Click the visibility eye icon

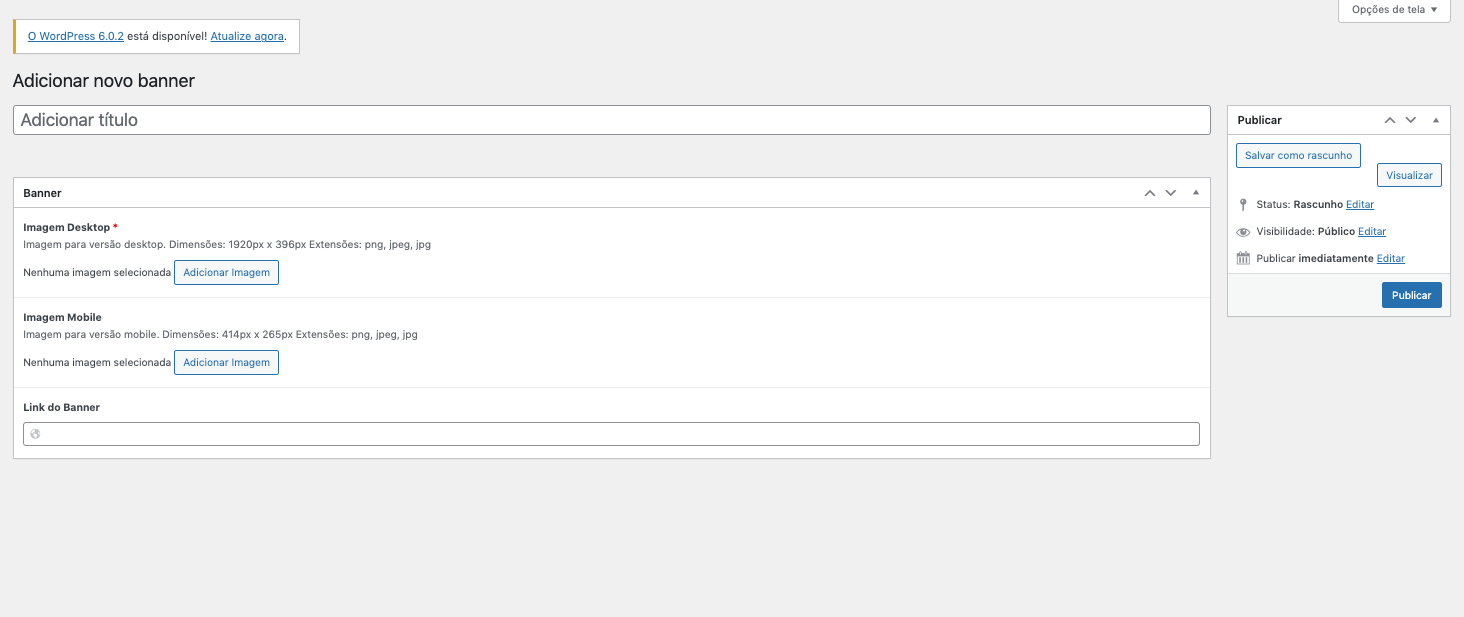point(1243,232)
